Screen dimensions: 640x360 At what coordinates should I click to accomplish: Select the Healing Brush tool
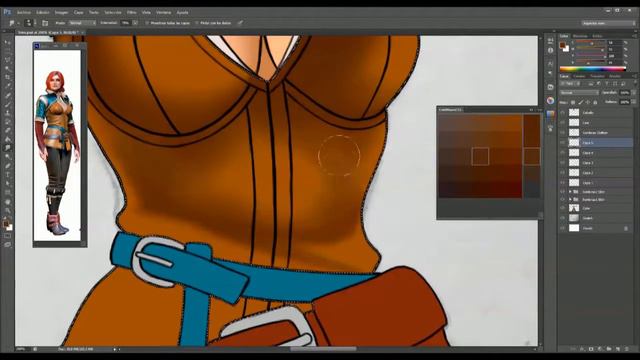tap(7, 95)
